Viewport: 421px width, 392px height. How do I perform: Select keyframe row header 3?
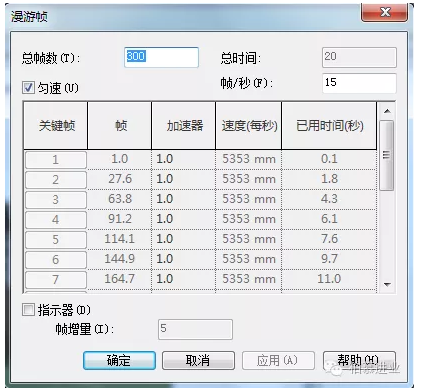coord(56,200)
